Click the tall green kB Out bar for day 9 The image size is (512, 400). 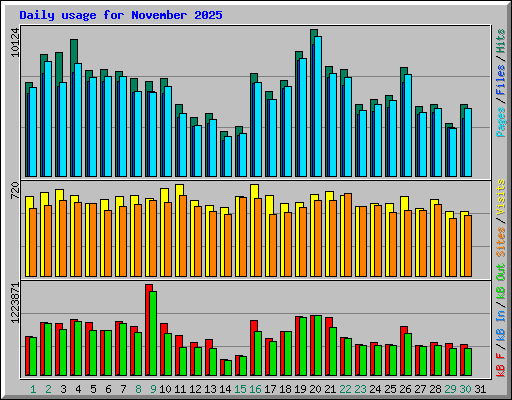pyautogui.click(x=153, y=334)
